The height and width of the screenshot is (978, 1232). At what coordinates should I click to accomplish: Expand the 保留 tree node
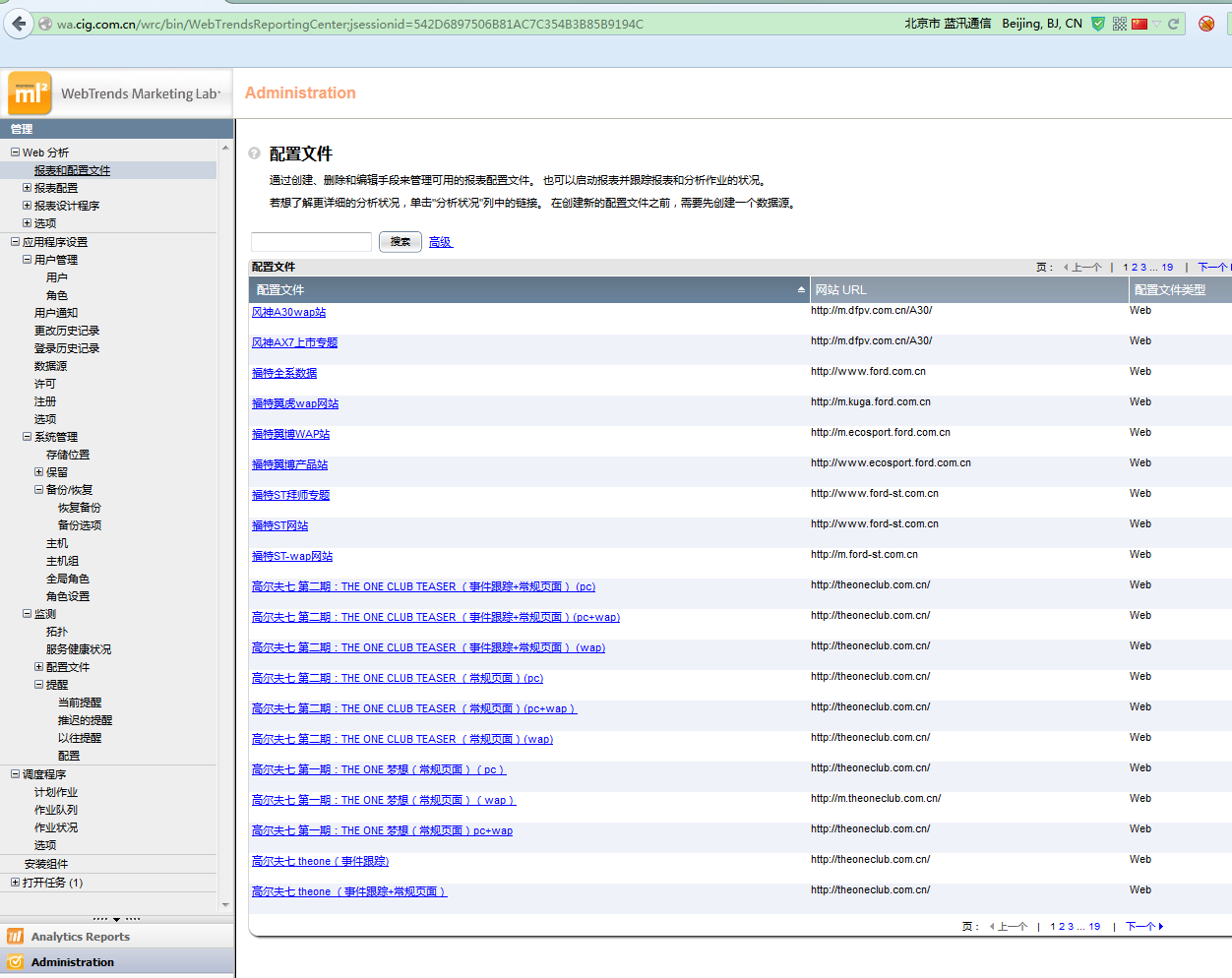tap(38, 472)
